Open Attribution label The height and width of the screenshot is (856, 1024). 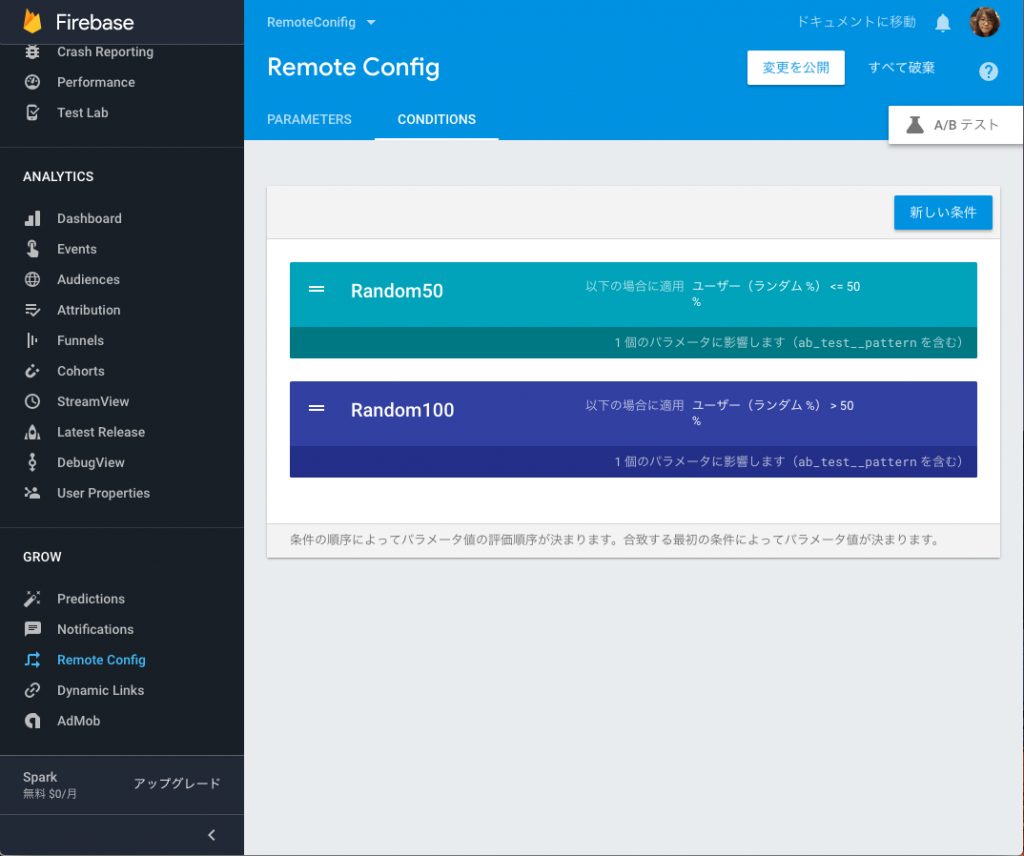pyautogui.click(x=88, y=310)
